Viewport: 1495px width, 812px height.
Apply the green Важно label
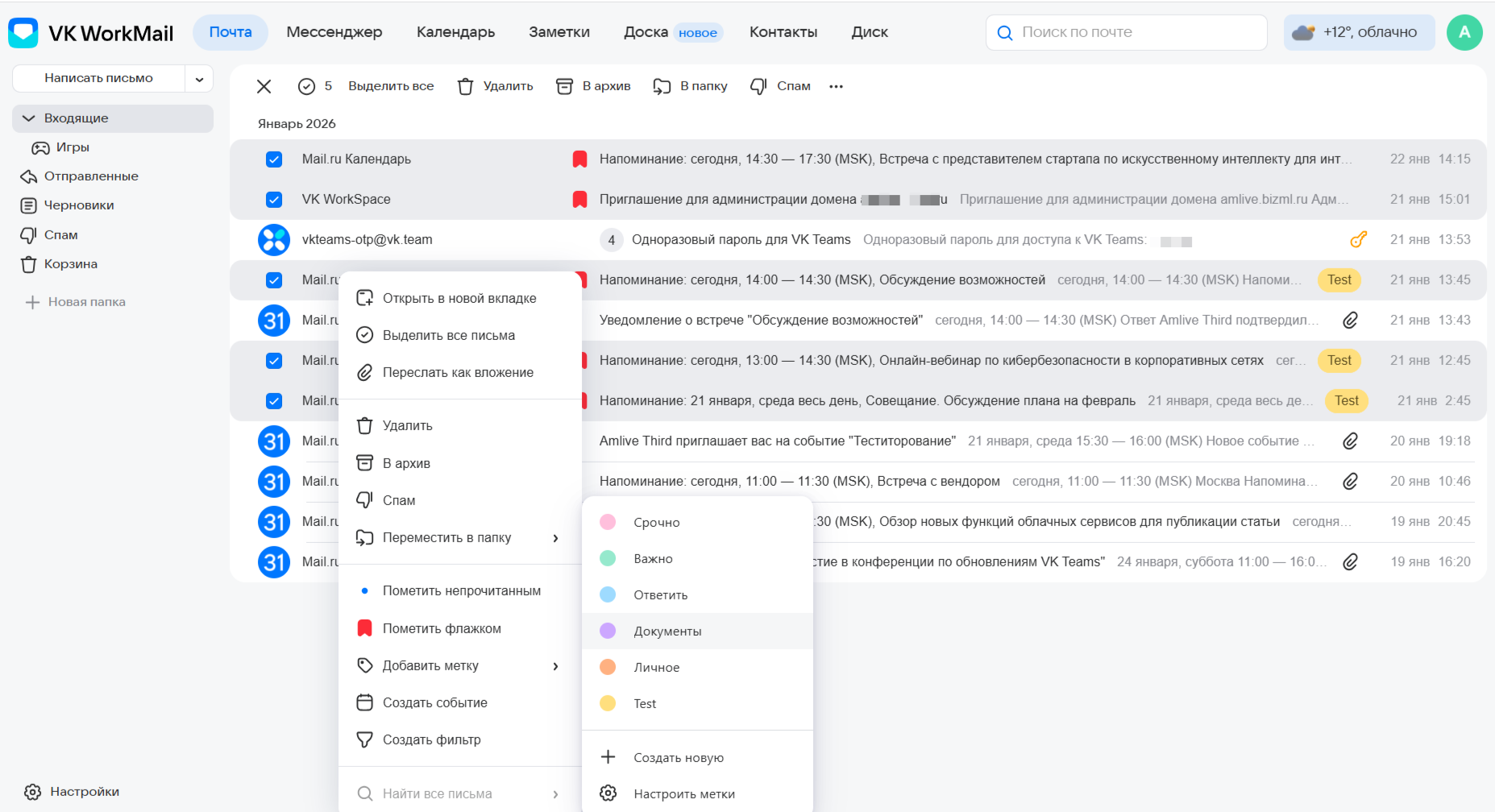(x=697, y=558)
